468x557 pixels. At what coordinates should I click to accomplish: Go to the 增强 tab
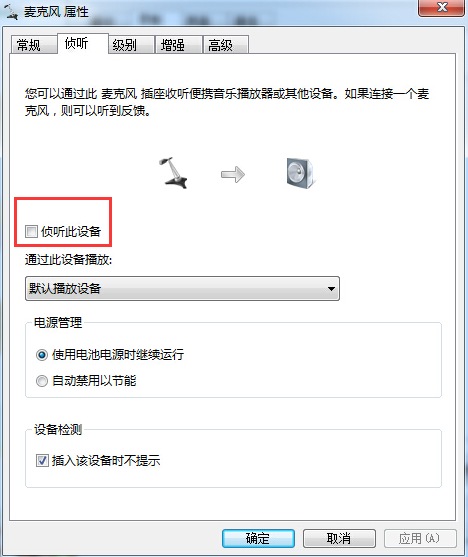click(x=179, y=45)
